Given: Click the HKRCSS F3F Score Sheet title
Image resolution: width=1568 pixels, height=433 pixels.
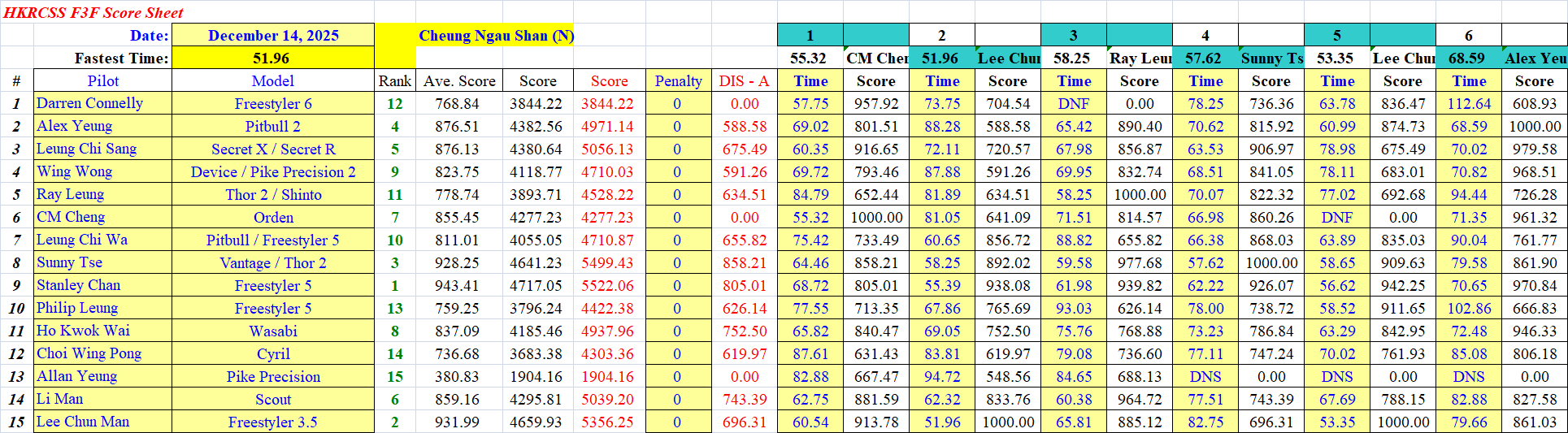Looking at the screenshot, I should [93, 12].
